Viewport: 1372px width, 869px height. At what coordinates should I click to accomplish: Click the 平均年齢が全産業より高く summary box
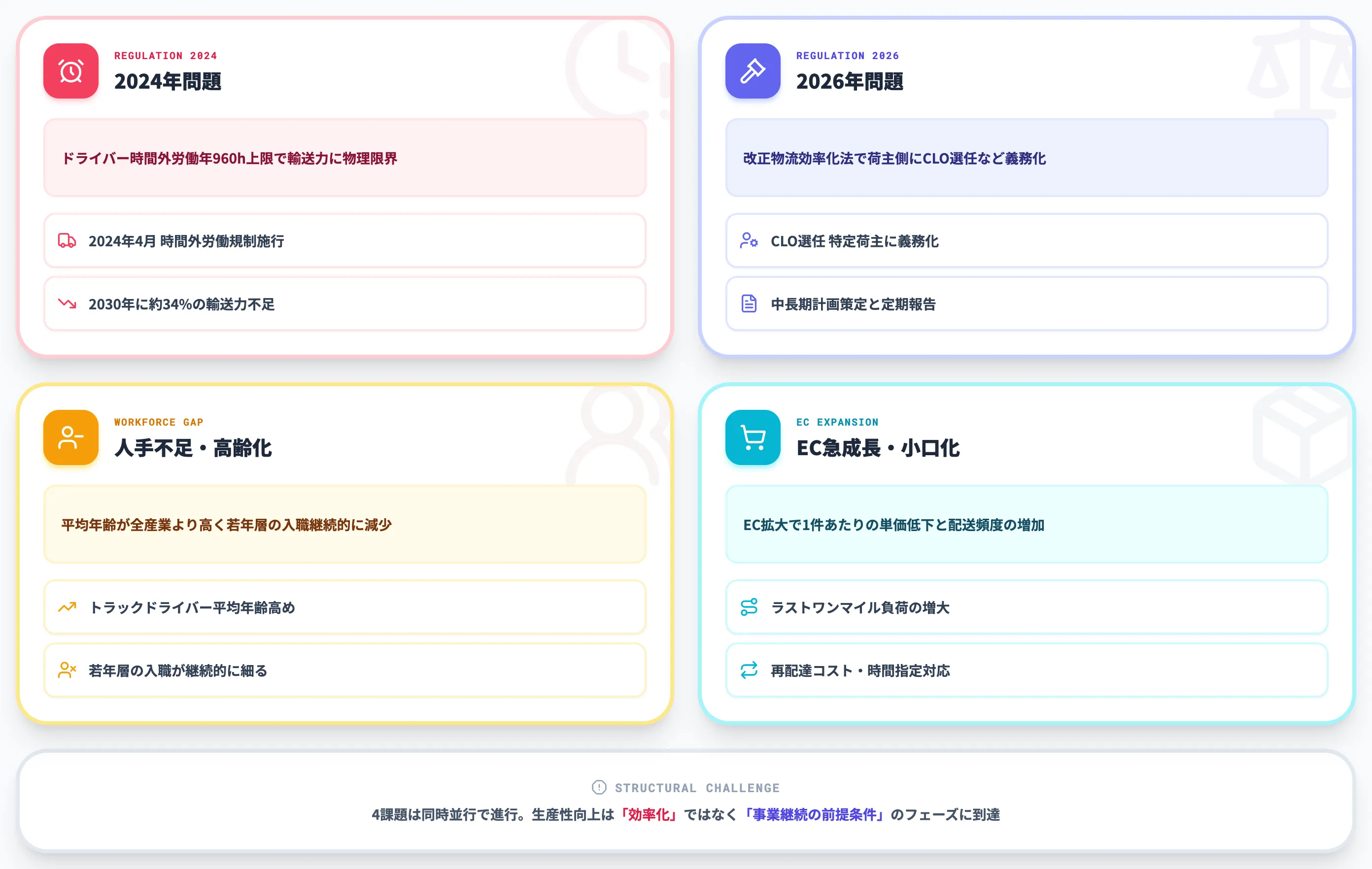coord(344,525)
